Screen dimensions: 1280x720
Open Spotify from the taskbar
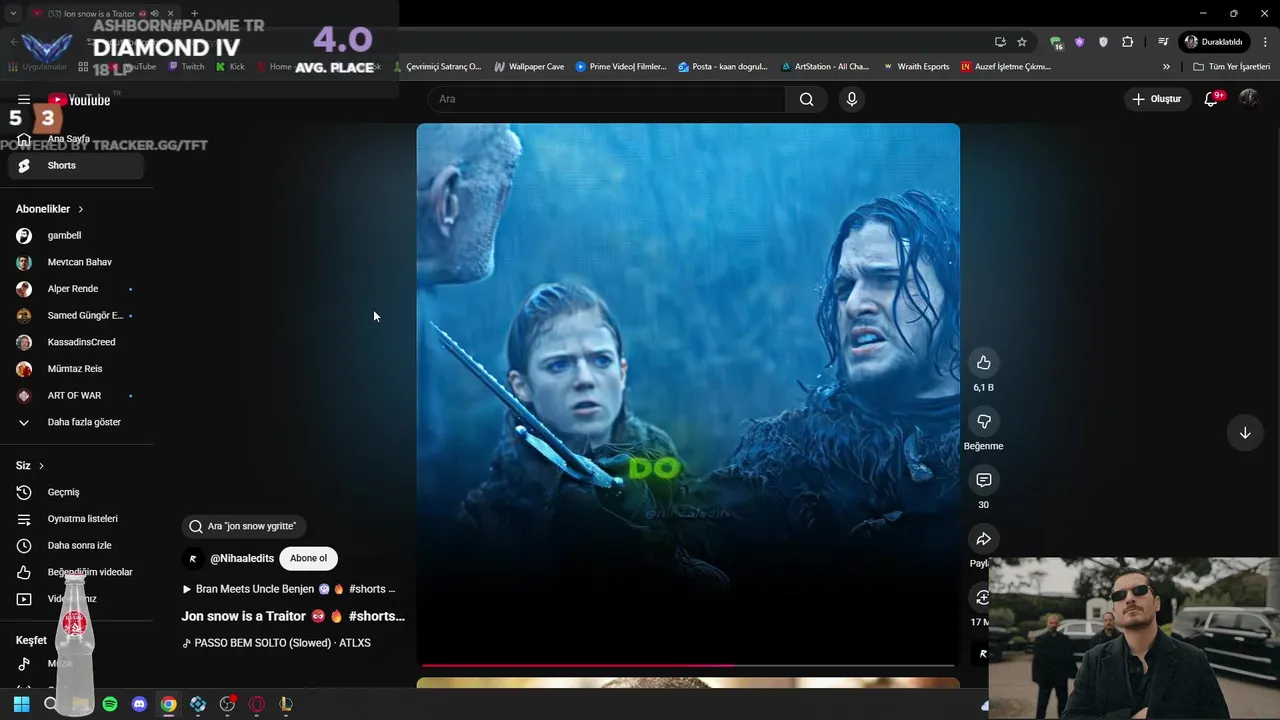[x=110, y=704]
